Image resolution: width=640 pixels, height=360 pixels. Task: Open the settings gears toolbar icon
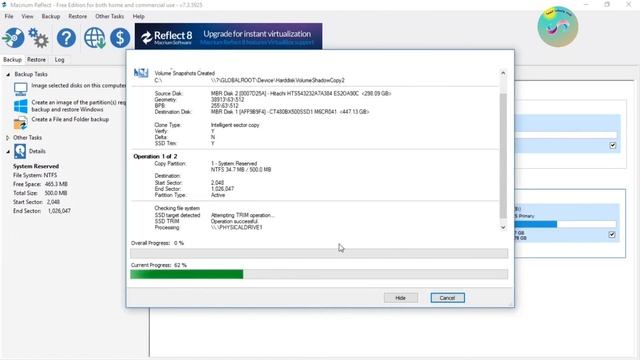(x=38, y=38)
